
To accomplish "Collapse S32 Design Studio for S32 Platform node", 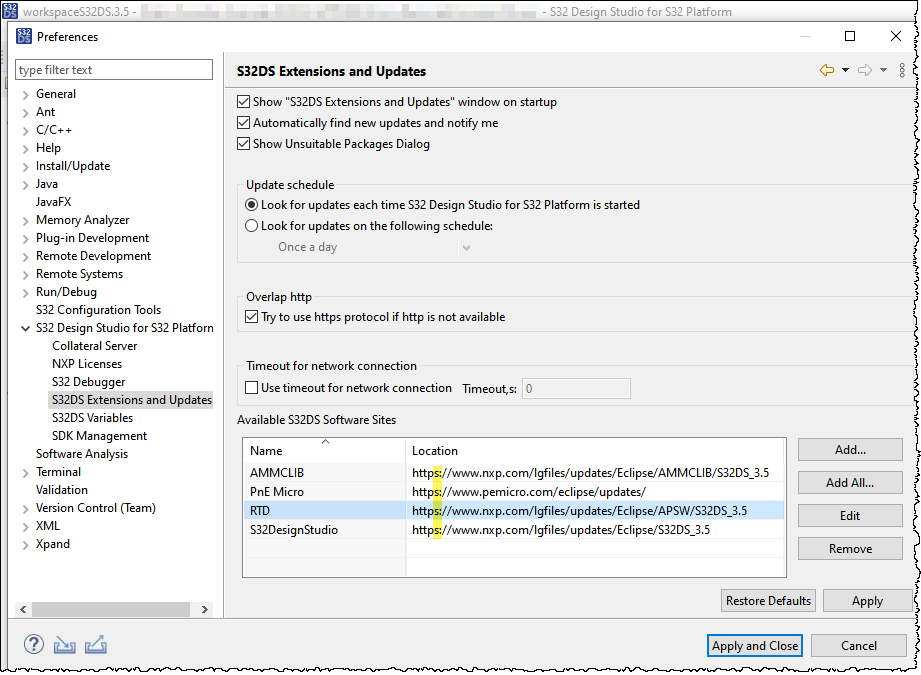I will (25, 328).
